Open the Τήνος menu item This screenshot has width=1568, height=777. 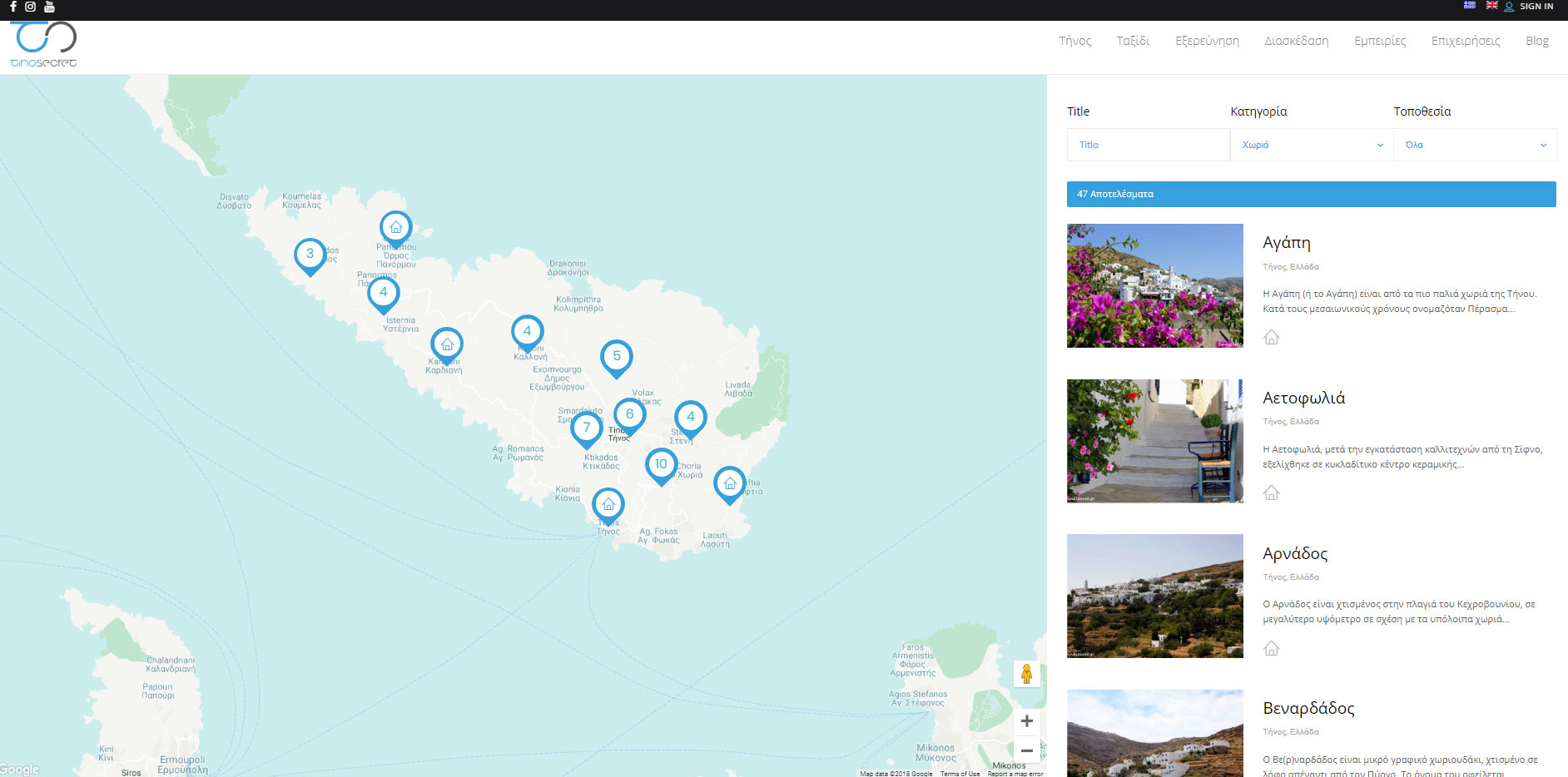pyautogui.click(x=1074, y=41)
